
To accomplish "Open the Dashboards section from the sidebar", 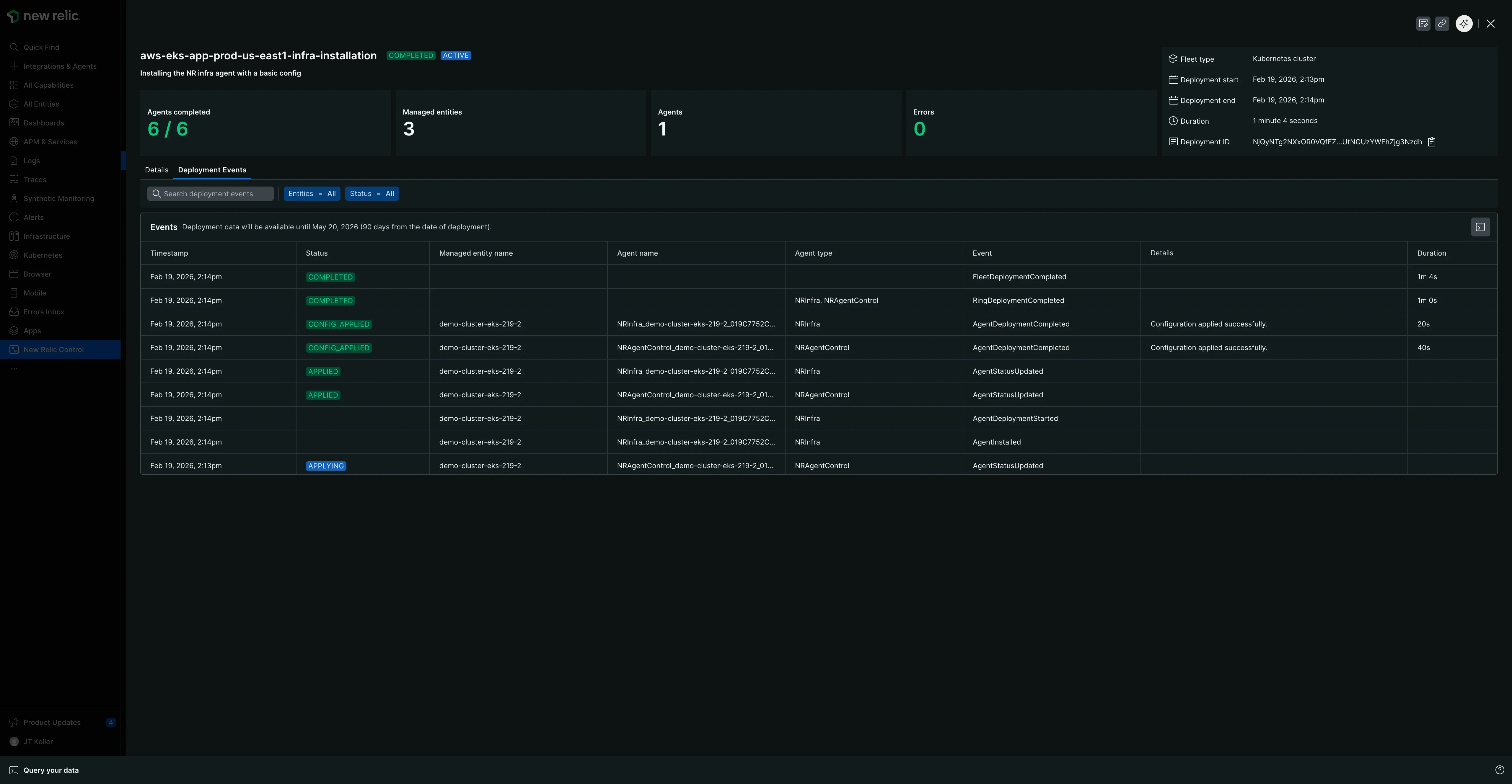I will [x=43, y=122].
